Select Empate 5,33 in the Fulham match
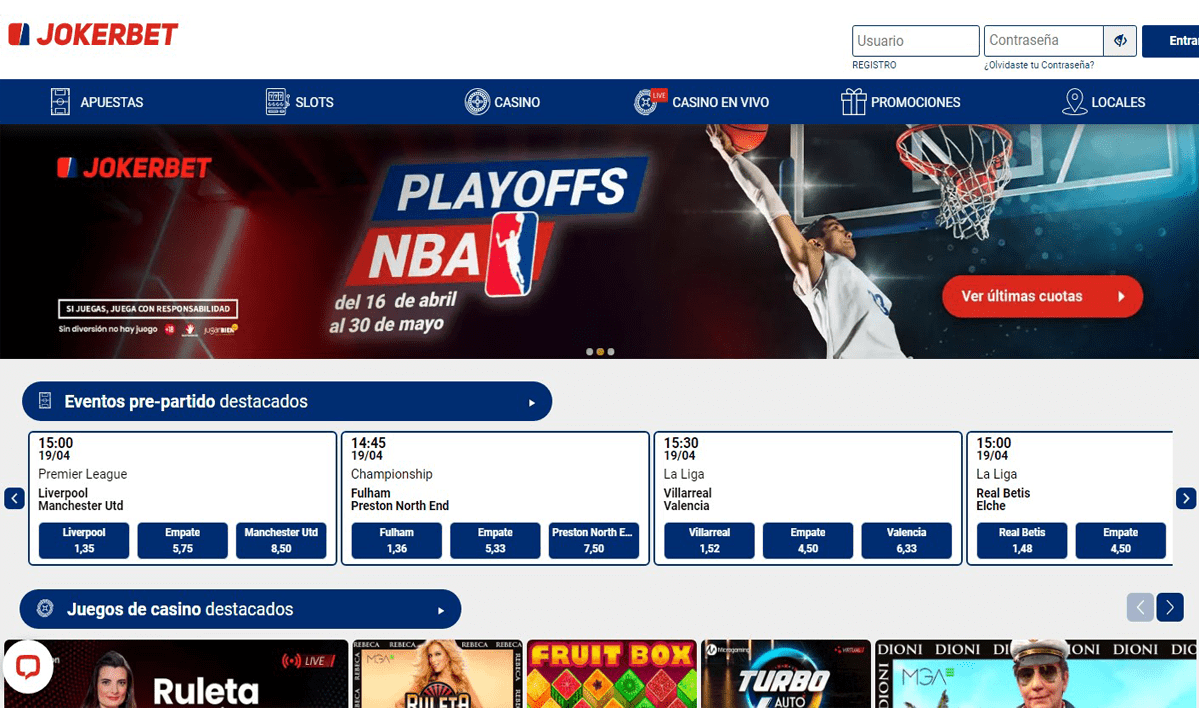Screen dimensions: 1199x708 [x=496, y=541]
